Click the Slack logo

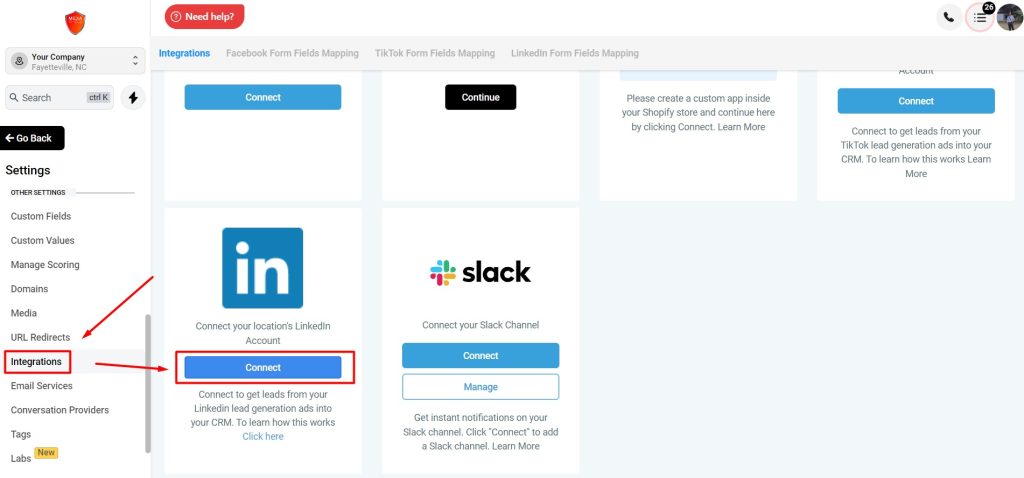coord(481,272)
